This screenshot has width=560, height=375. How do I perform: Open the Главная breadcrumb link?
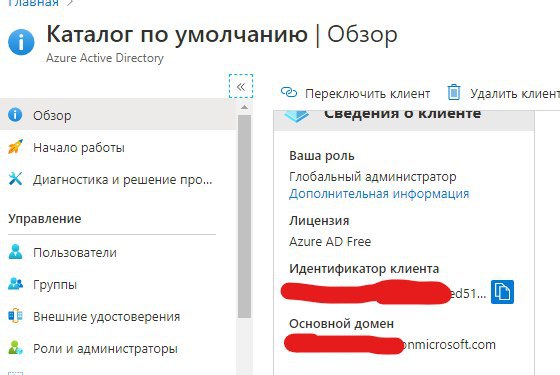coord(33,3)
